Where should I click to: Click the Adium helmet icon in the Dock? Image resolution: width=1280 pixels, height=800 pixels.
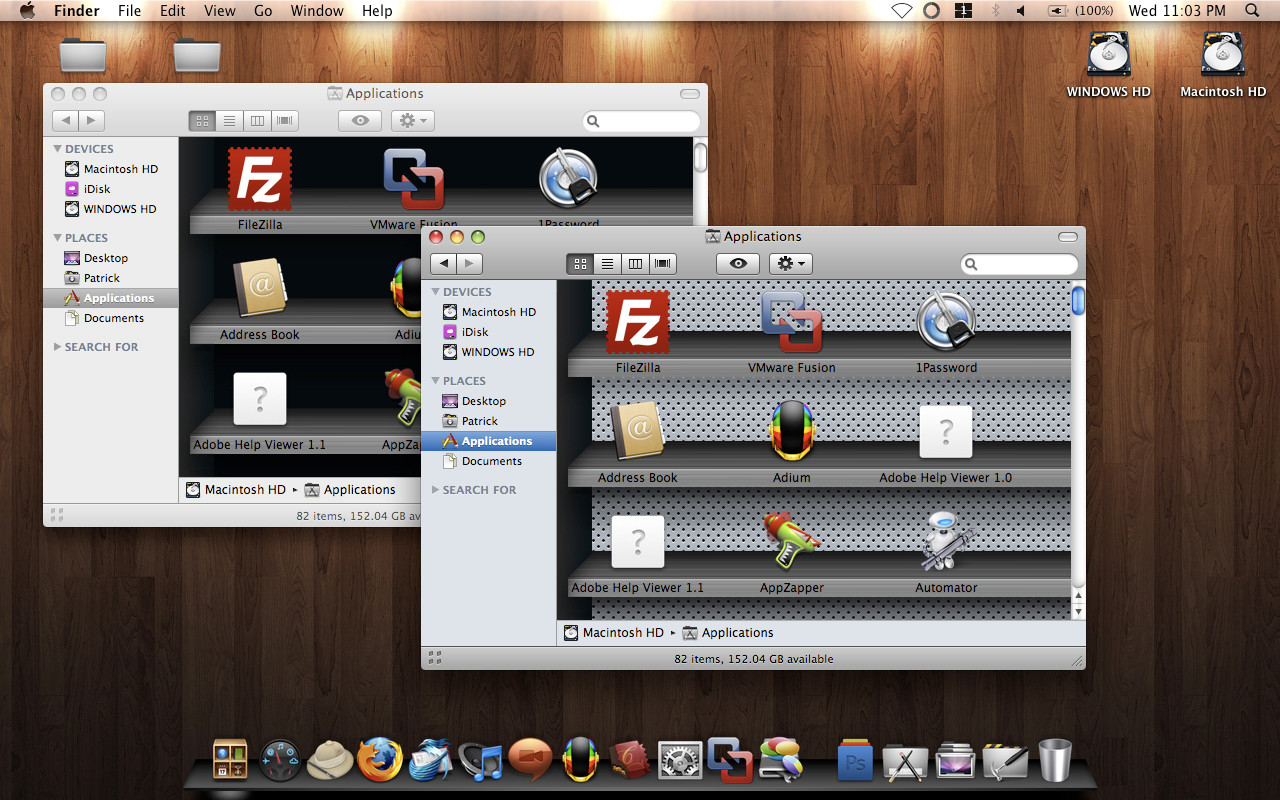581,760
